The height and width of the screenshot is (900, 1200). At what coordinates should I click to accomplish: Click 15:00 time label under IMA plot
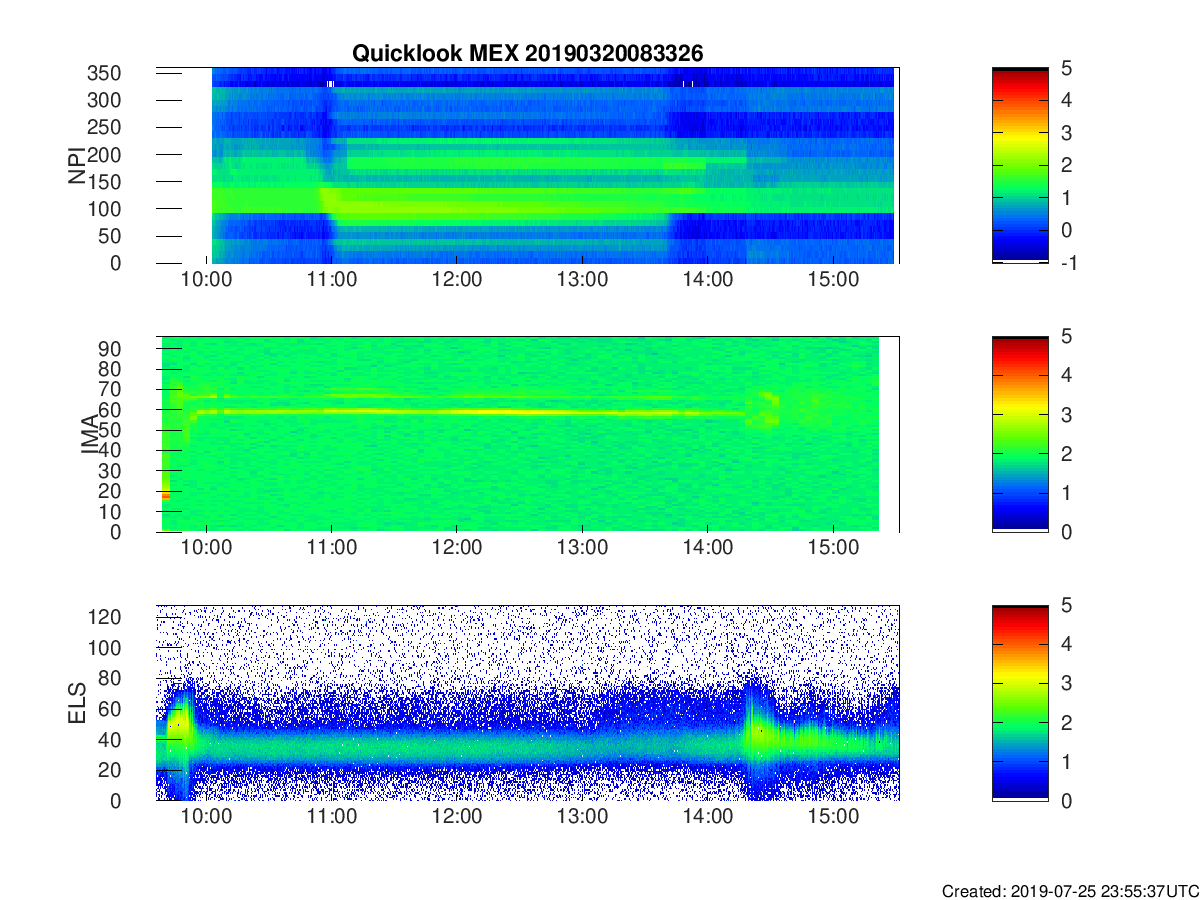point(833,548)
